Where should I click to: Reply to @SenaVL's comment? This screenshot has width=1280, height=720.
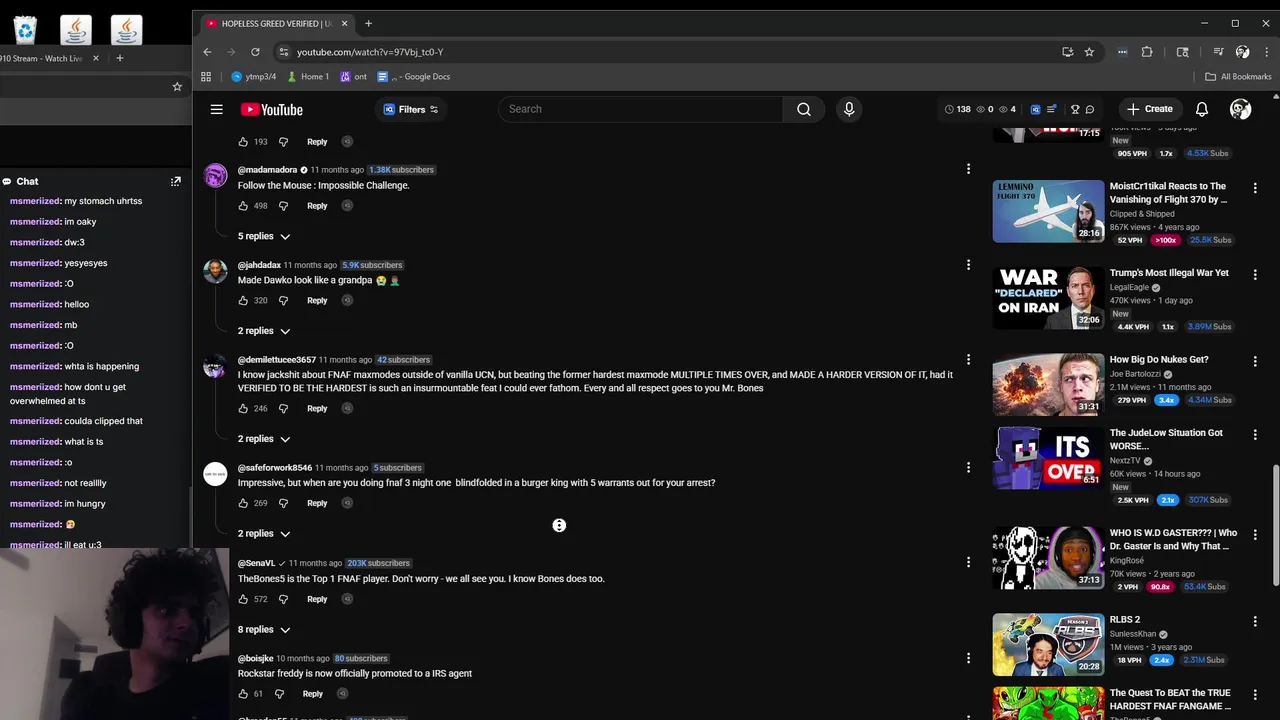click(x=317, y=599)
